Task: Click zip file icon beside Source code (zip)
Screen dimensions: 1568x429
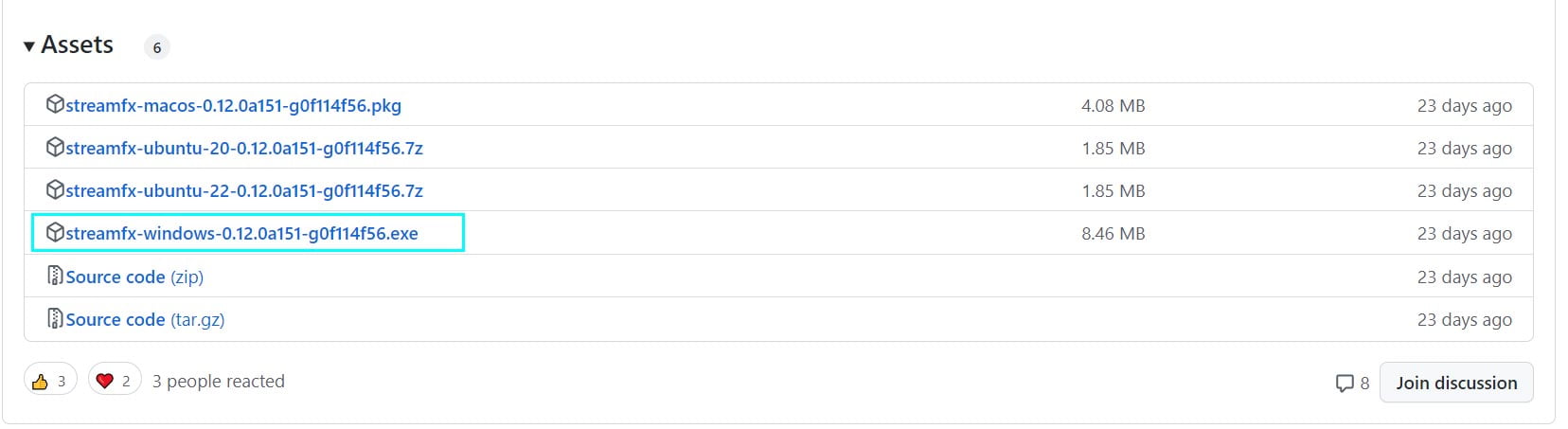Action: (55, 276)
